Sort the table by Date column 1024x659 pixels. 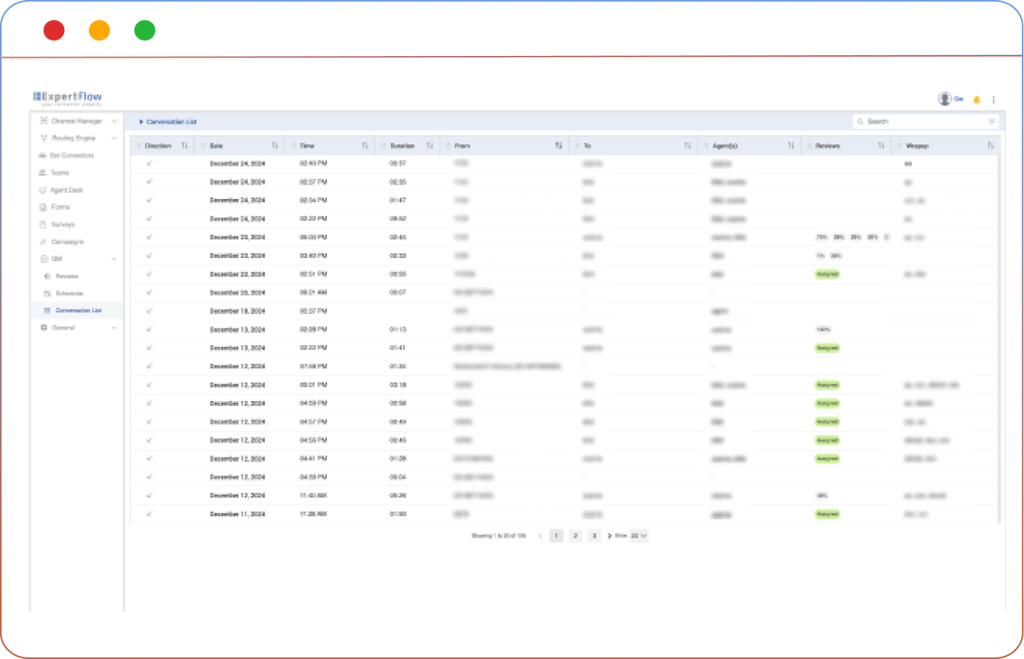(x=275, y=146)
